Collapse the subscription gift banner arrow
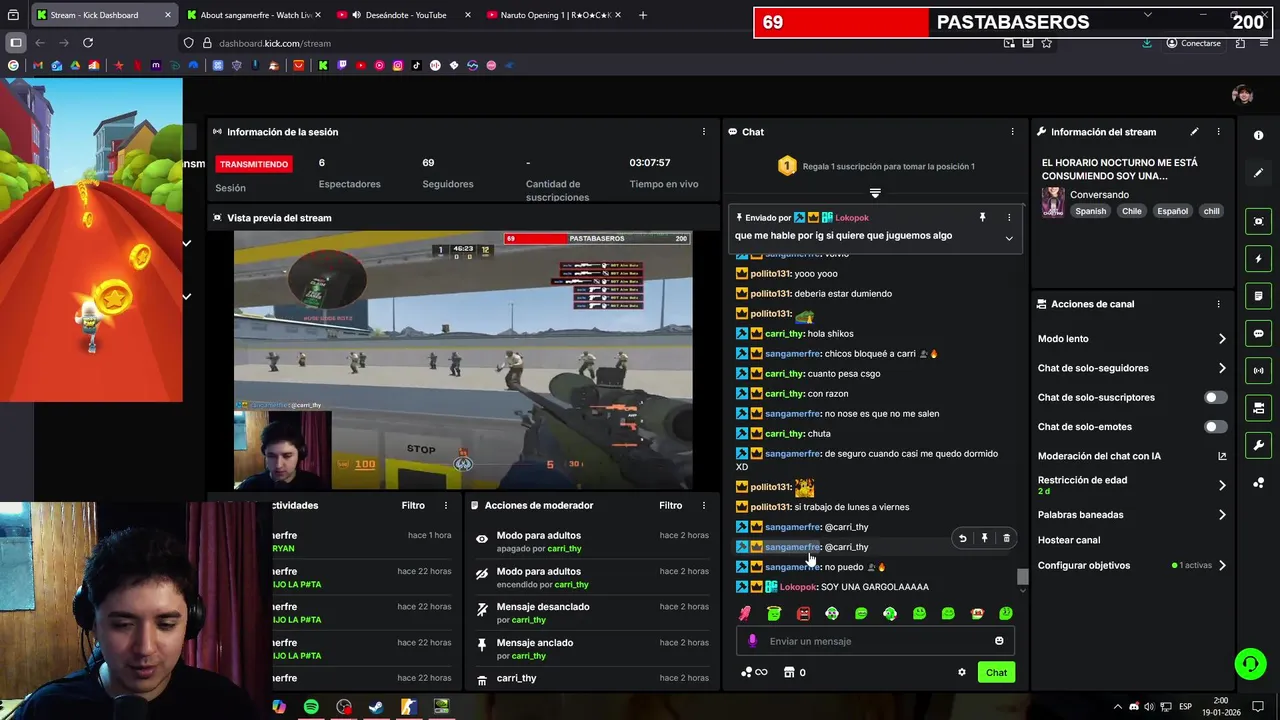The image size is (1280, 720). point(875,193)
